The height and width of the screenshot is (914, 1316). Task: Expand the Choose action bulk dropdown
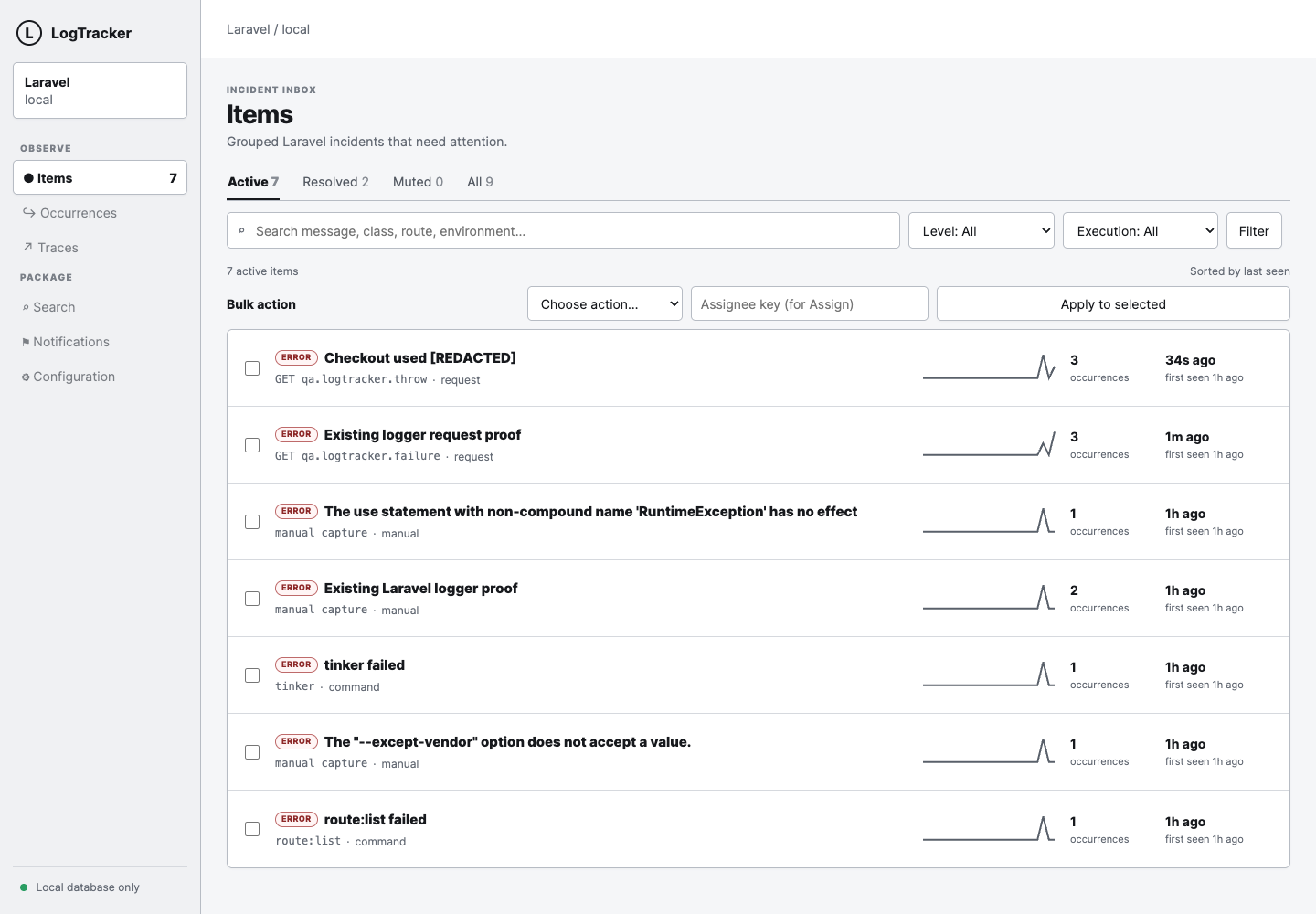[605, 303]
